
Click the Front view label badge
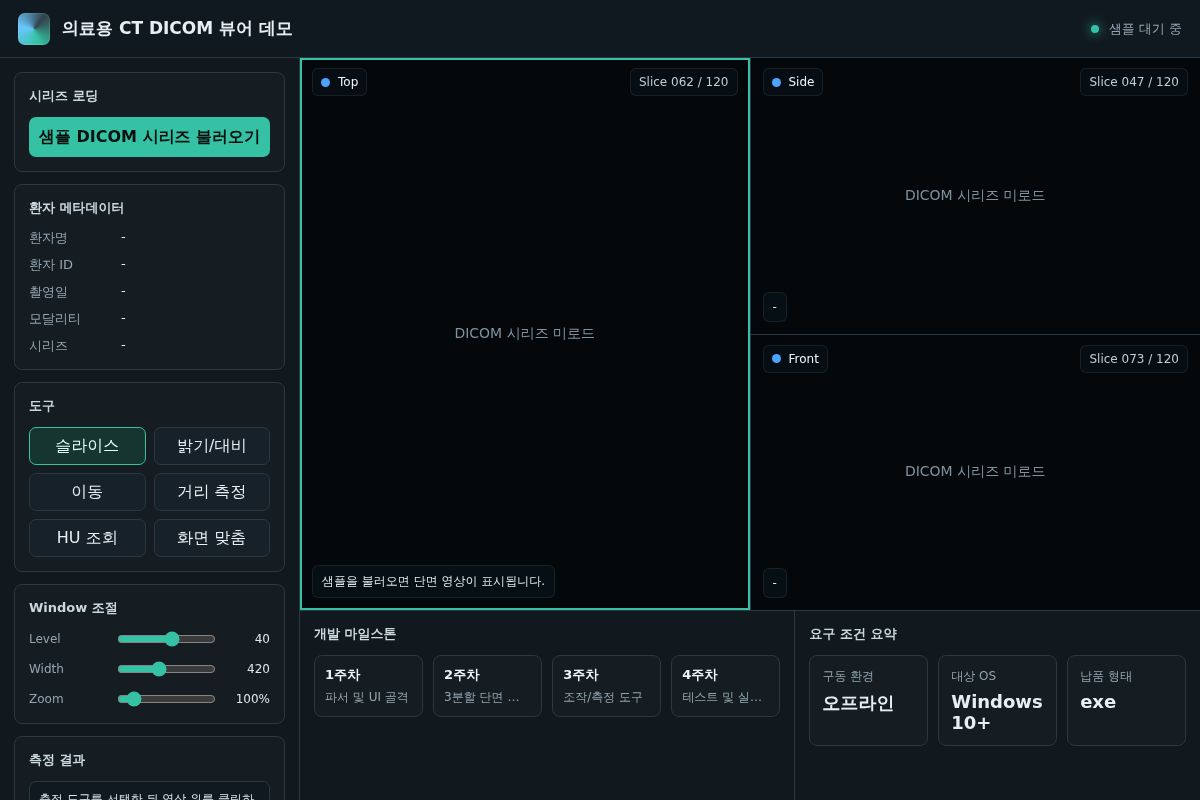coord(795,359)
